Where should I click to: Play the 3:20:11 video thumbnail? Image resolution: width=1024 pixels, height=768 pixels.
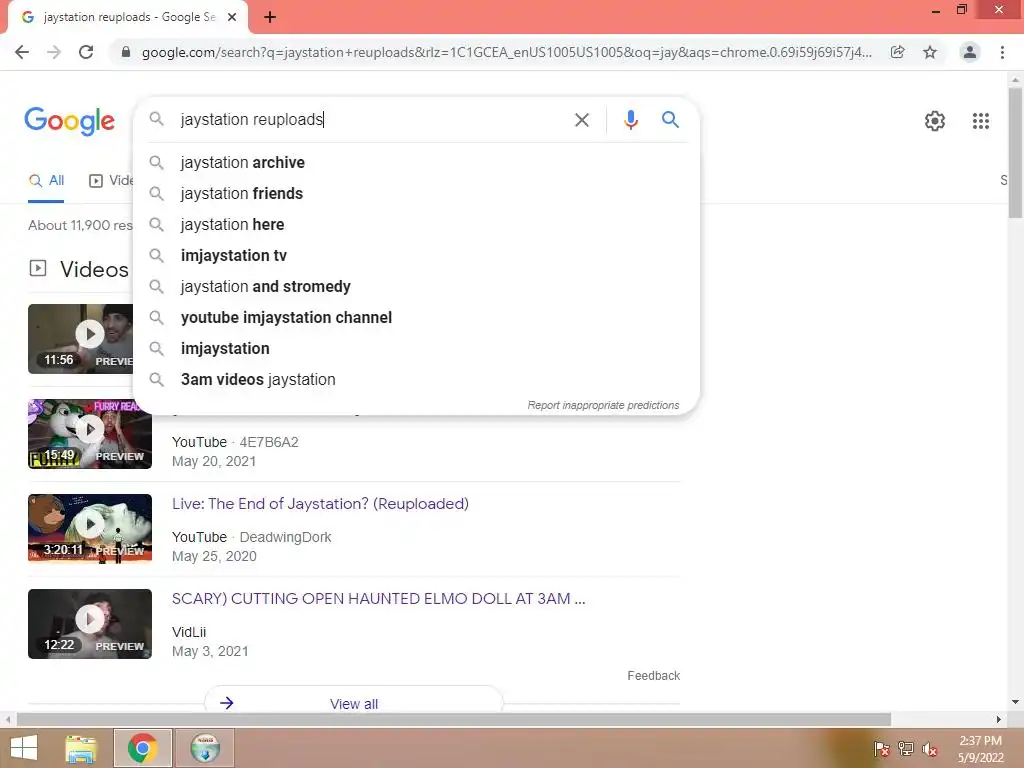click(90, 528)
